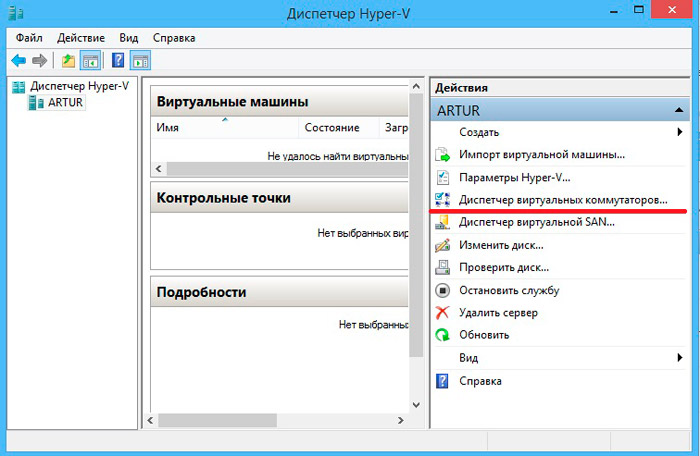This screenshot has width=700, height=456.
Task: Click the Остановить службу stop icon
Action: pyautogui.click(x=442, y=290)
